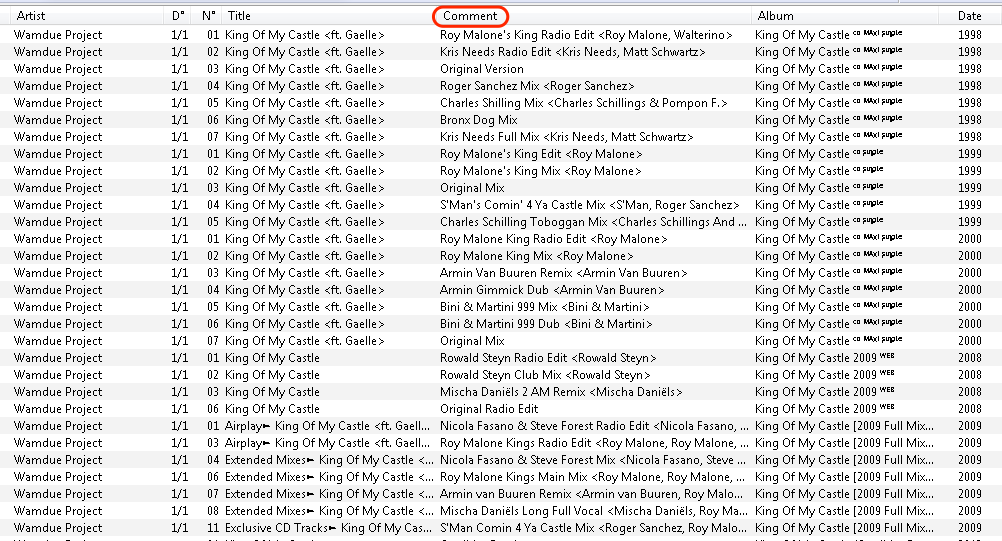Select the "Kris Needs Radio Edit" comment cell

click(x=573, y=52)
